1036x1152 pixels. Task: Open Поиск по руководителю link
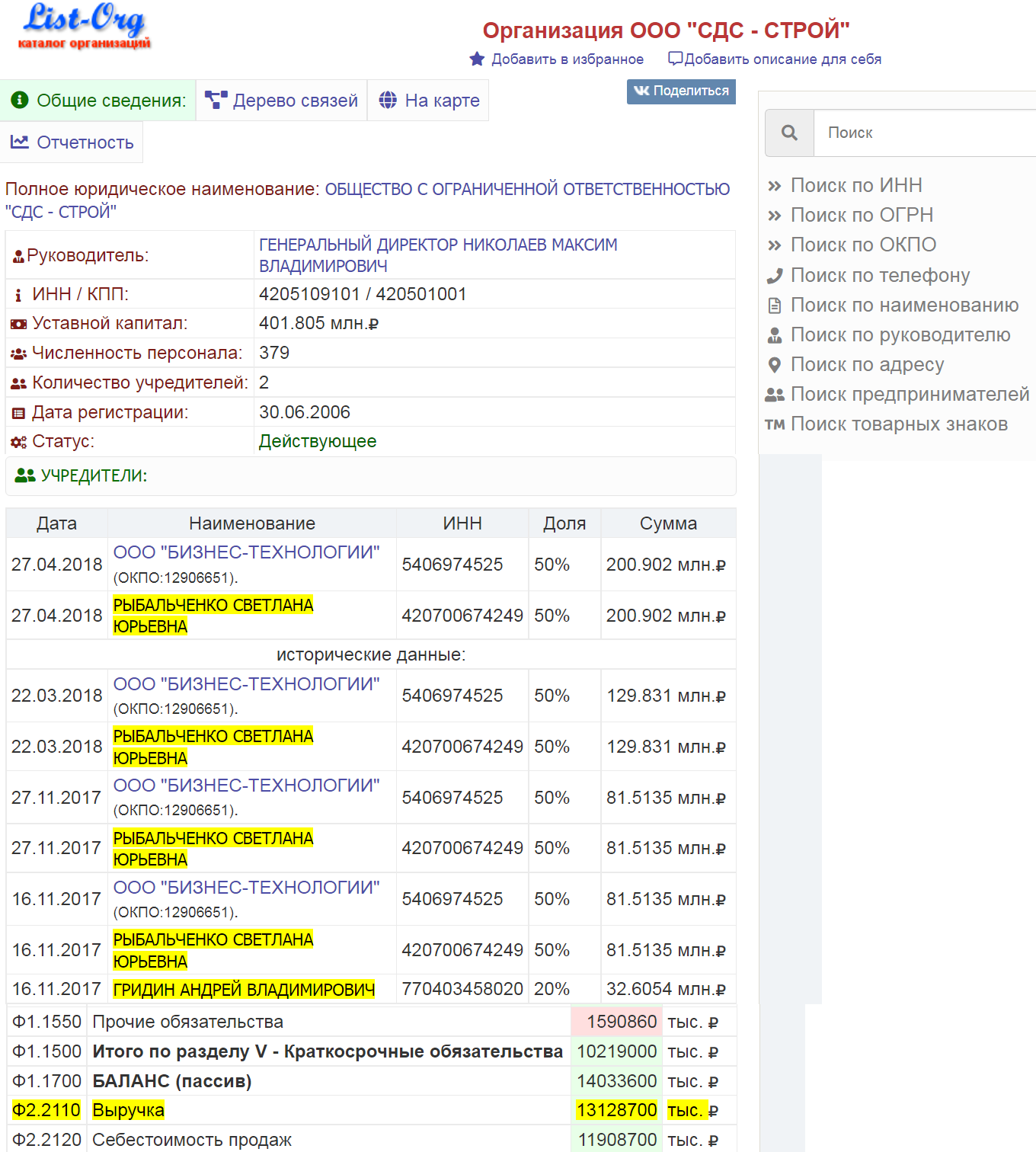coord(900,335)
